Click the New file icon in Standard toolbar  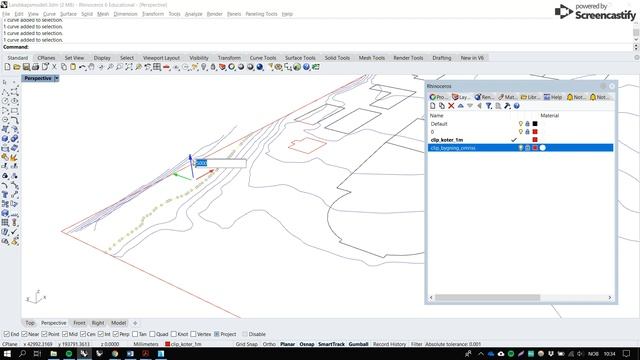point(7,67)
